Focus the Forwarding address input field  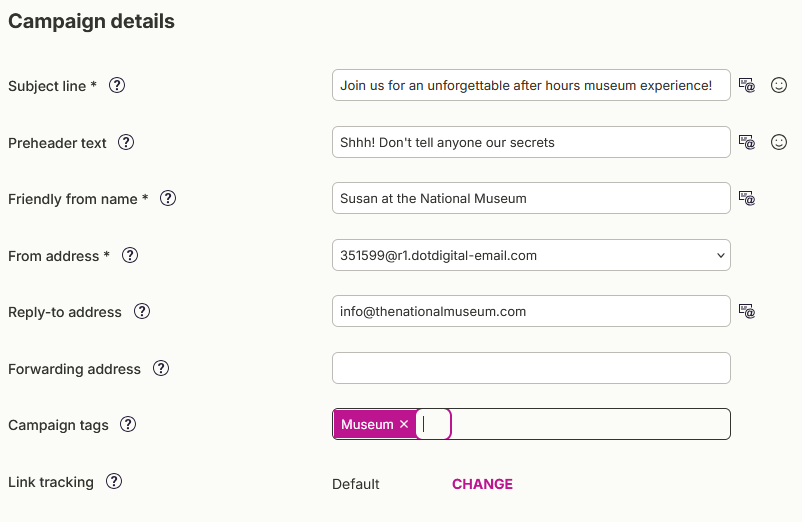click(531, 368)
